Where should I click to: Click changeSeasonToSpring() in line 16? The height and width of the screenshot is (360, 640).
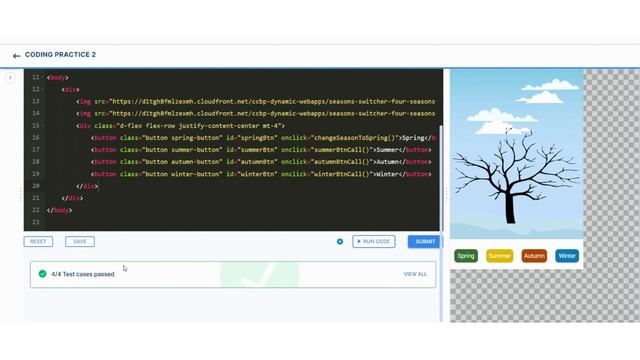[354, 138]
